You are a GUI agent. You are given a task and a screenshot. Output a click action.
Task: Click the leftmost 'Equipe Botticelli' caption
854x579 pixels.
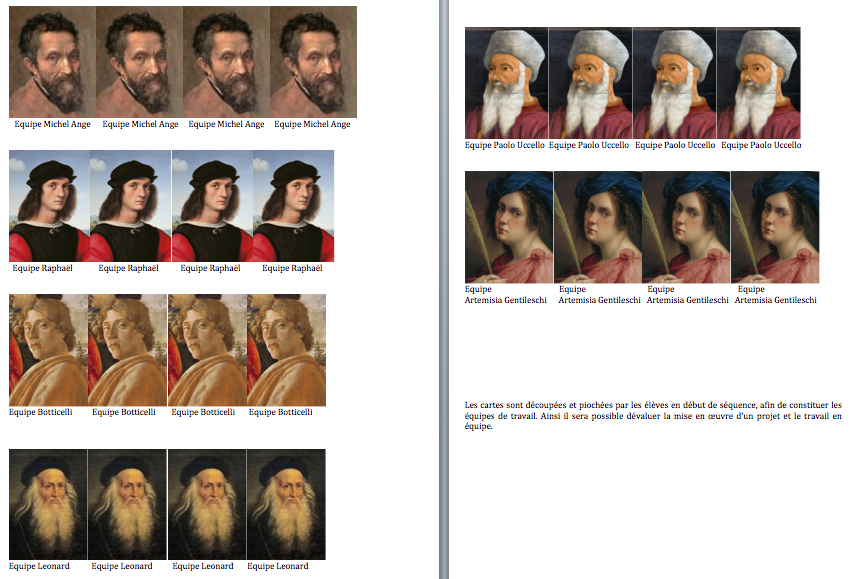pos(41,412)
